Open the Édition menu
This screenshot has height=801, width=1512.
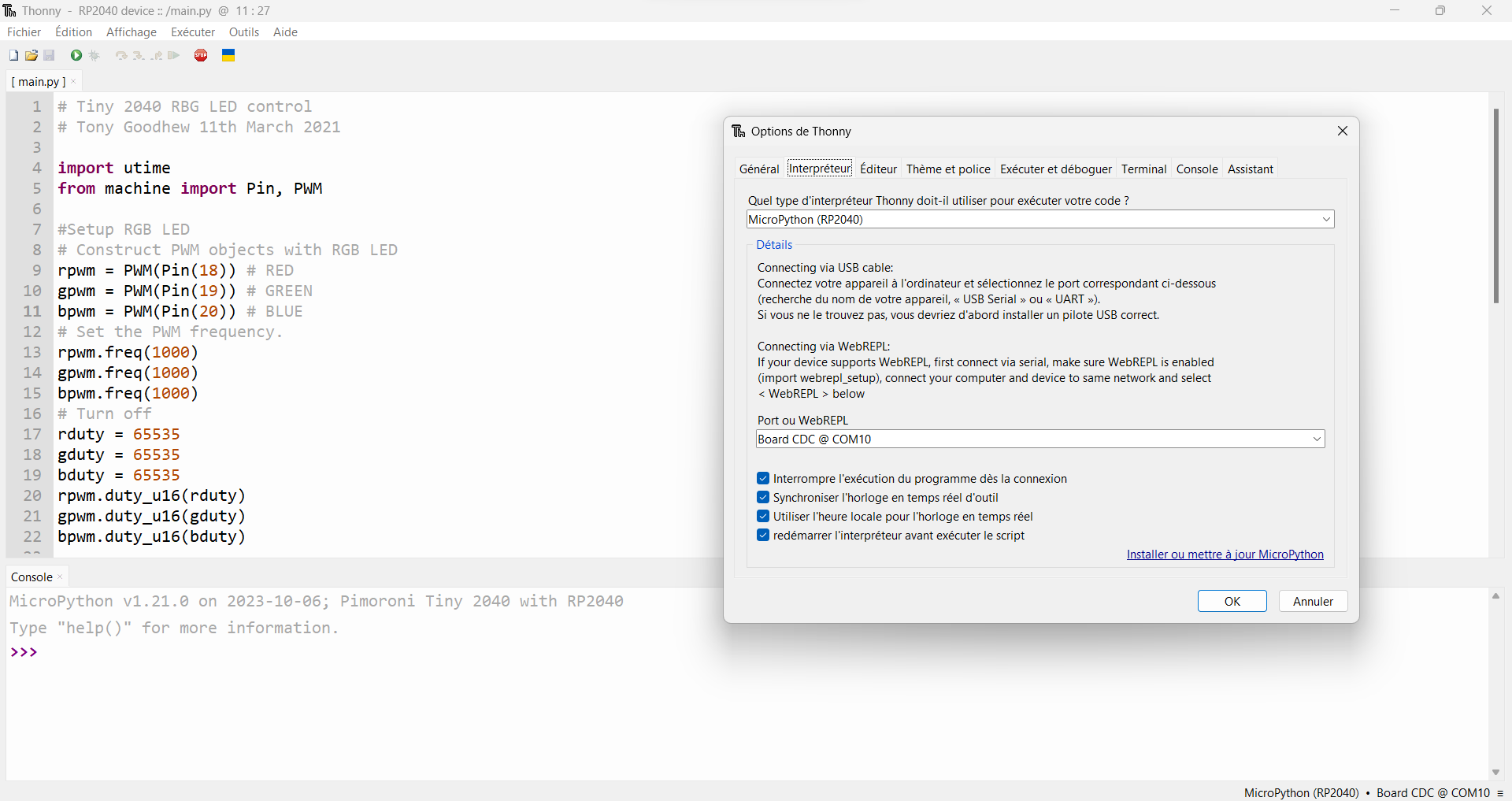click(74, 32)
